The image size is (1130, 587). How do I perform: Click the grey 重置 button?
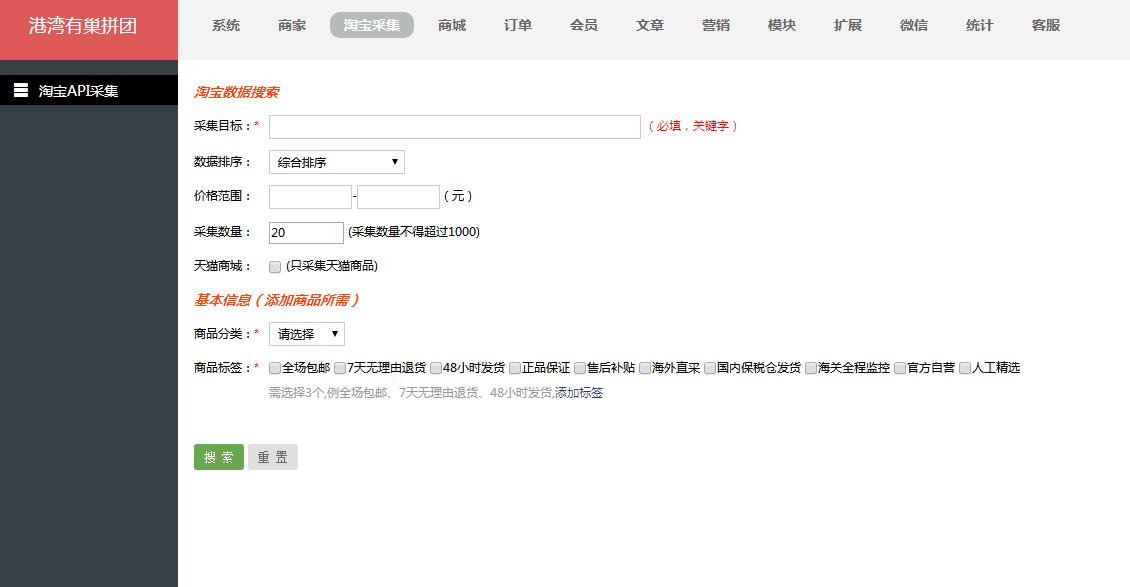(272, 457)
